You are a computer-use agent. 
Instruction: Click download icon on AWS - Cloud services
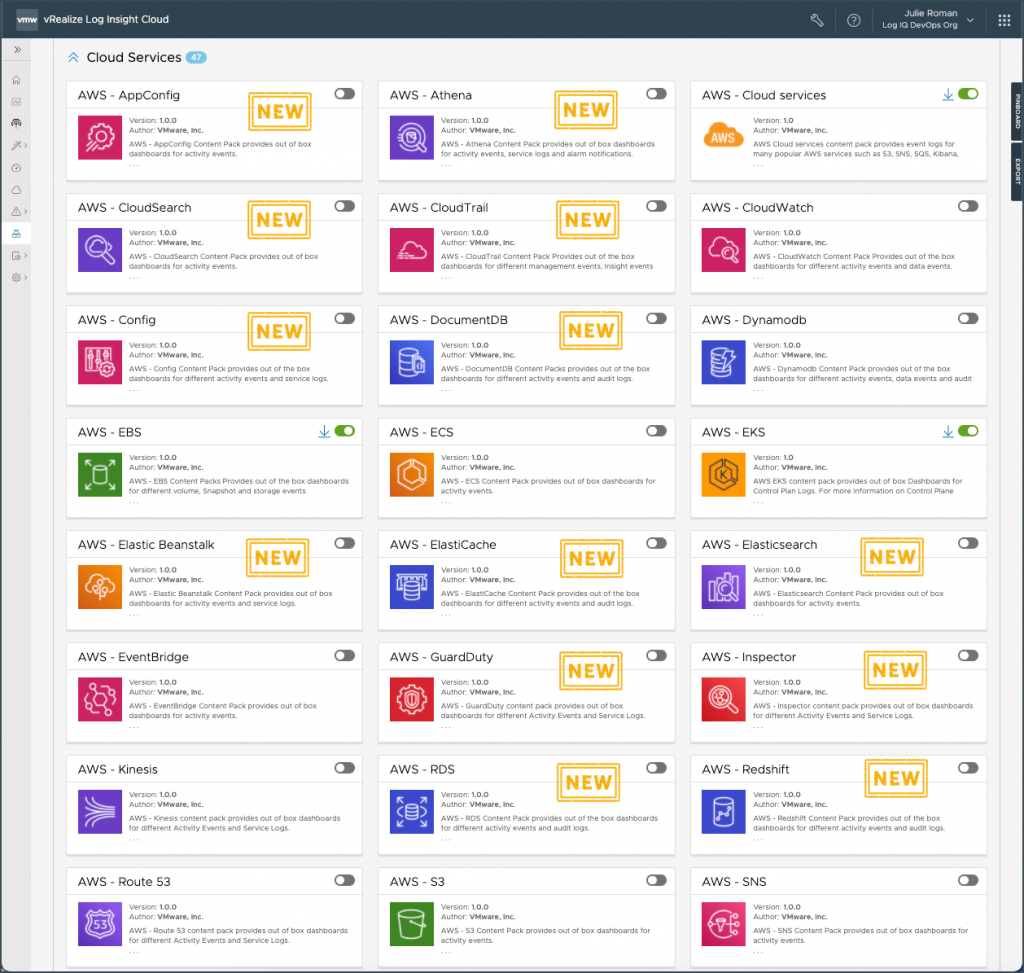coord(948,95)
